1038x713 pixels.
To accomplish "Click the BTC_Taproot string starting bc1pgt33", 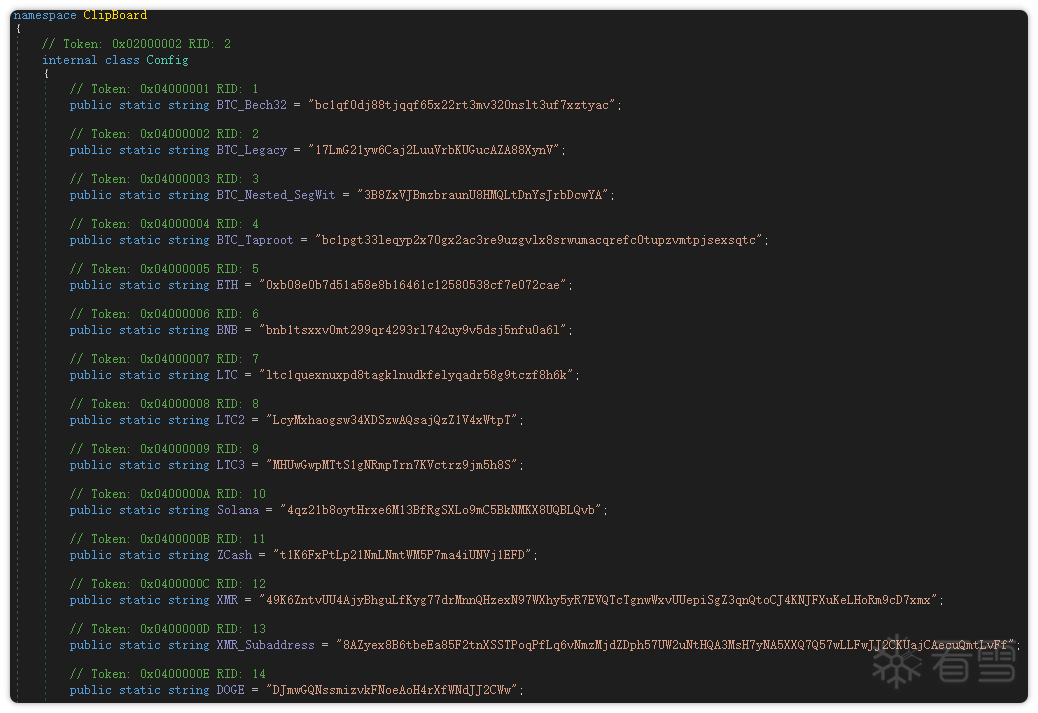I will (539, 240).
